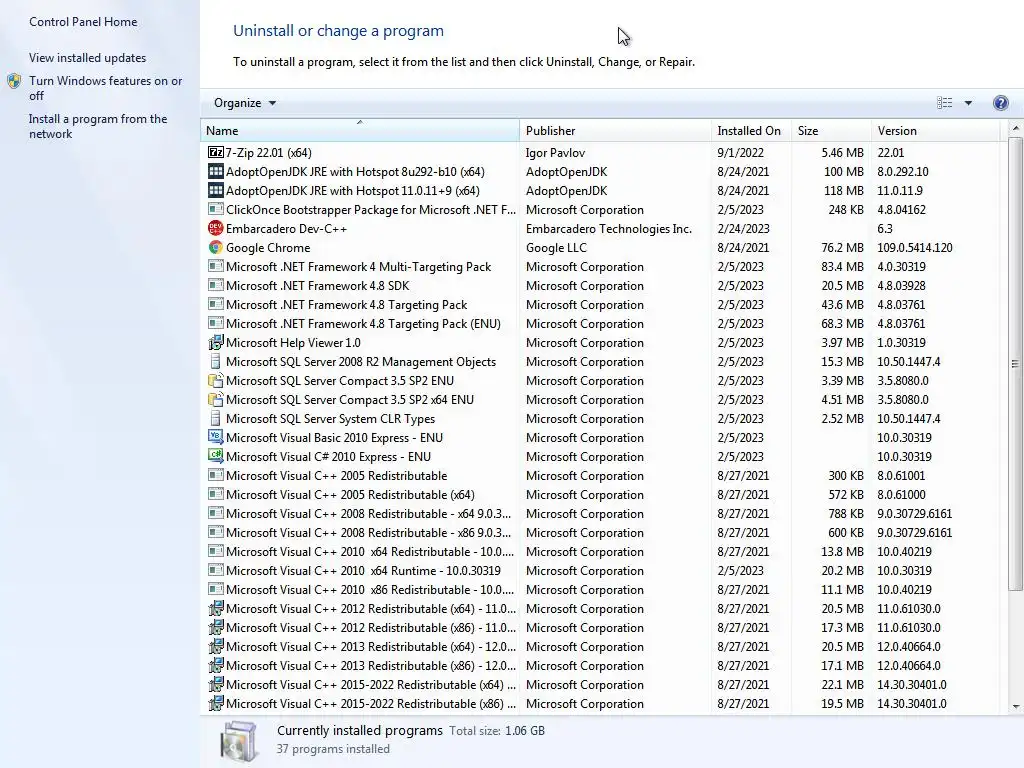
Task: Click the scrollbar down arrow
Action: point(1016,706)
